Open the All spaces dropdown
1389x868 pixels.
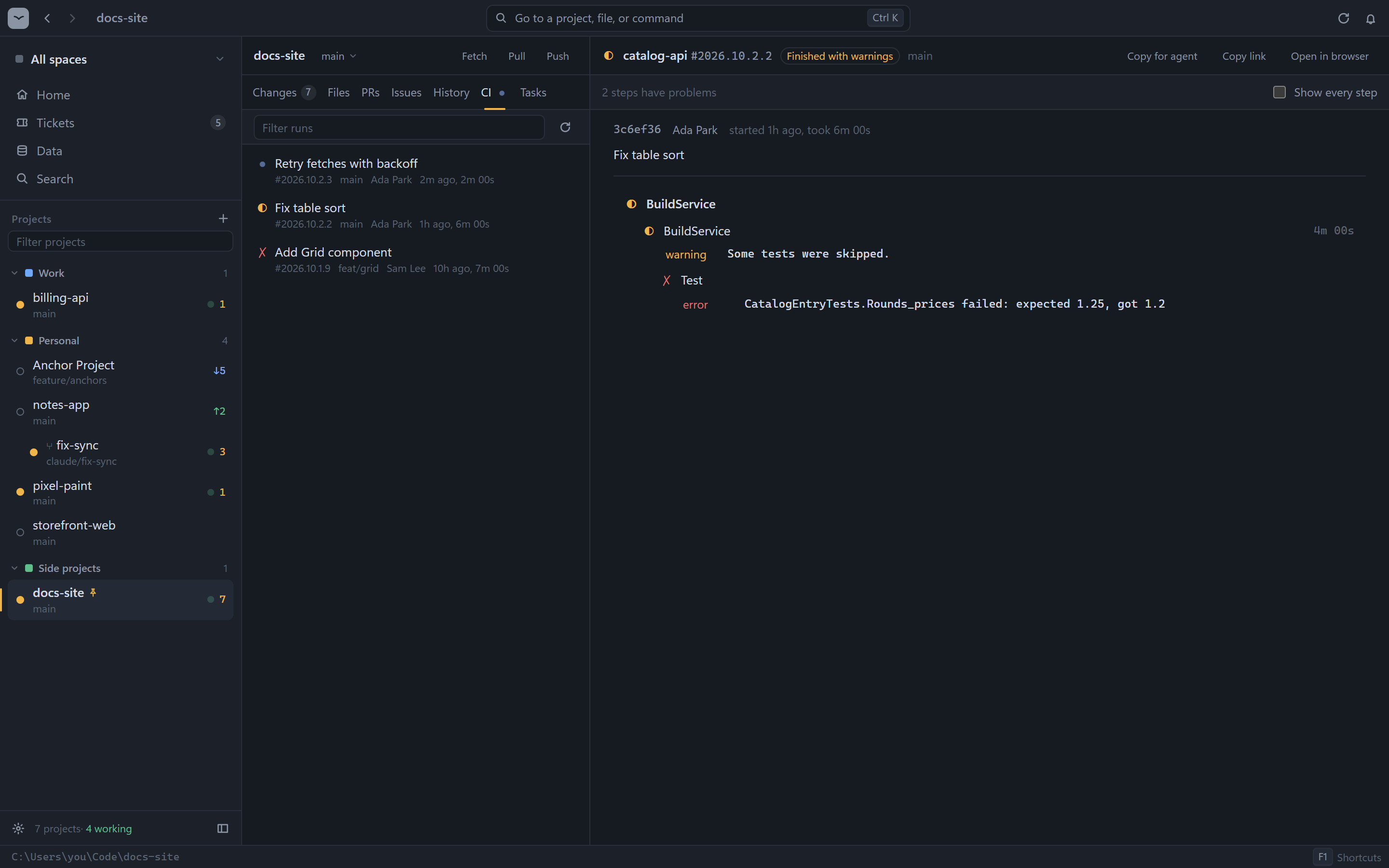point(121,59)
